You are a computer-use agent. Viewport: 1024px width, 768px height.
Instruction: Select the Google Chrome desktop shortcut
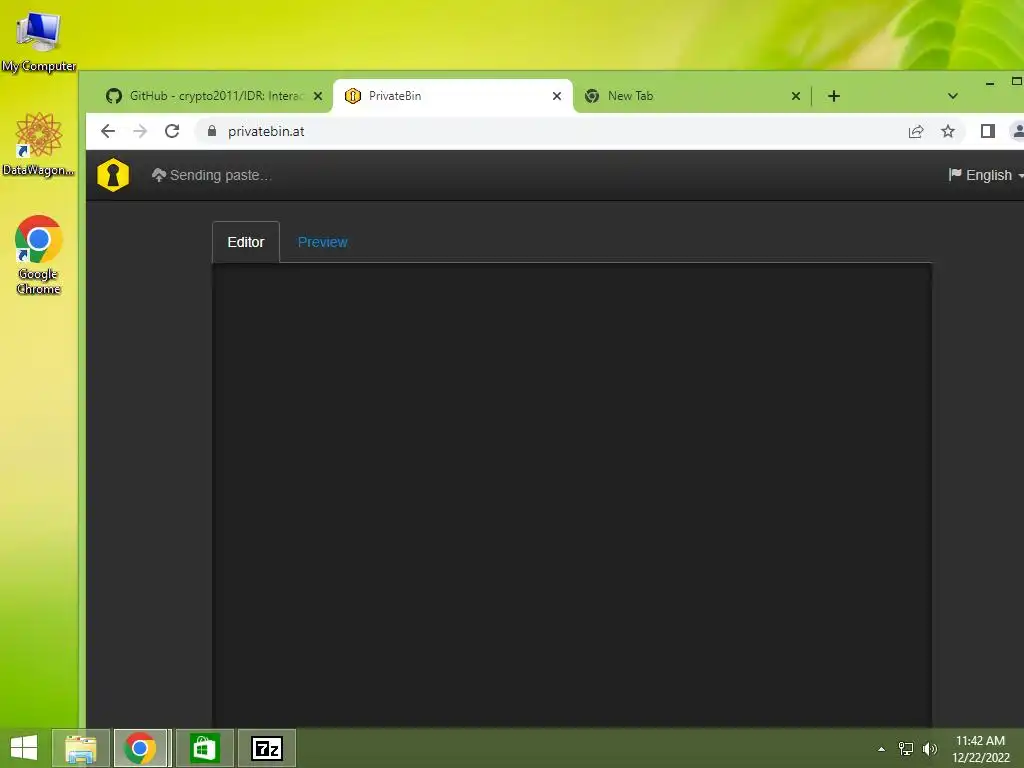(39, 255)
